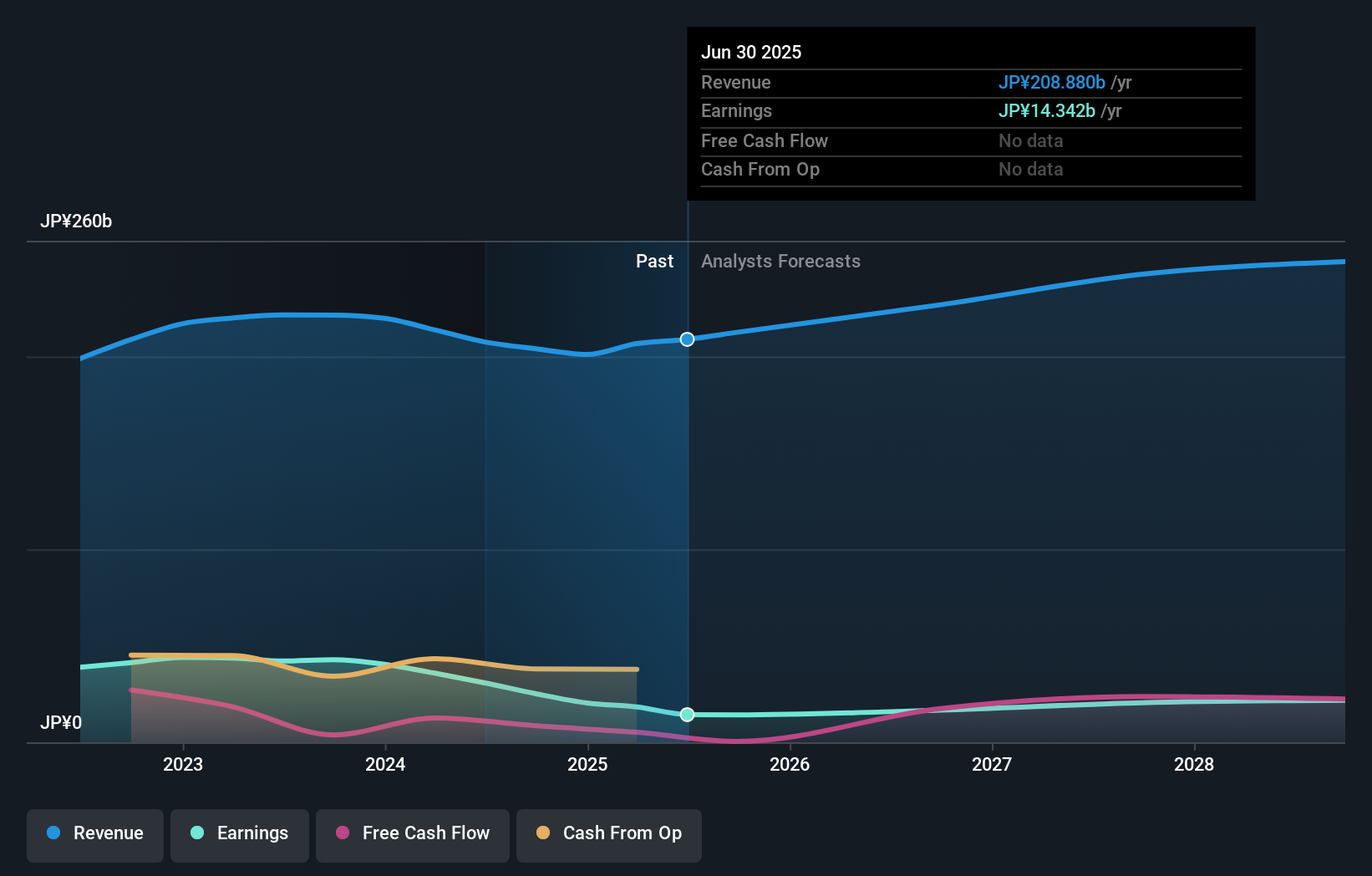Click the 2027 year label on the timeline
This screenshot has width=1372, height=876.
[992, 764]
